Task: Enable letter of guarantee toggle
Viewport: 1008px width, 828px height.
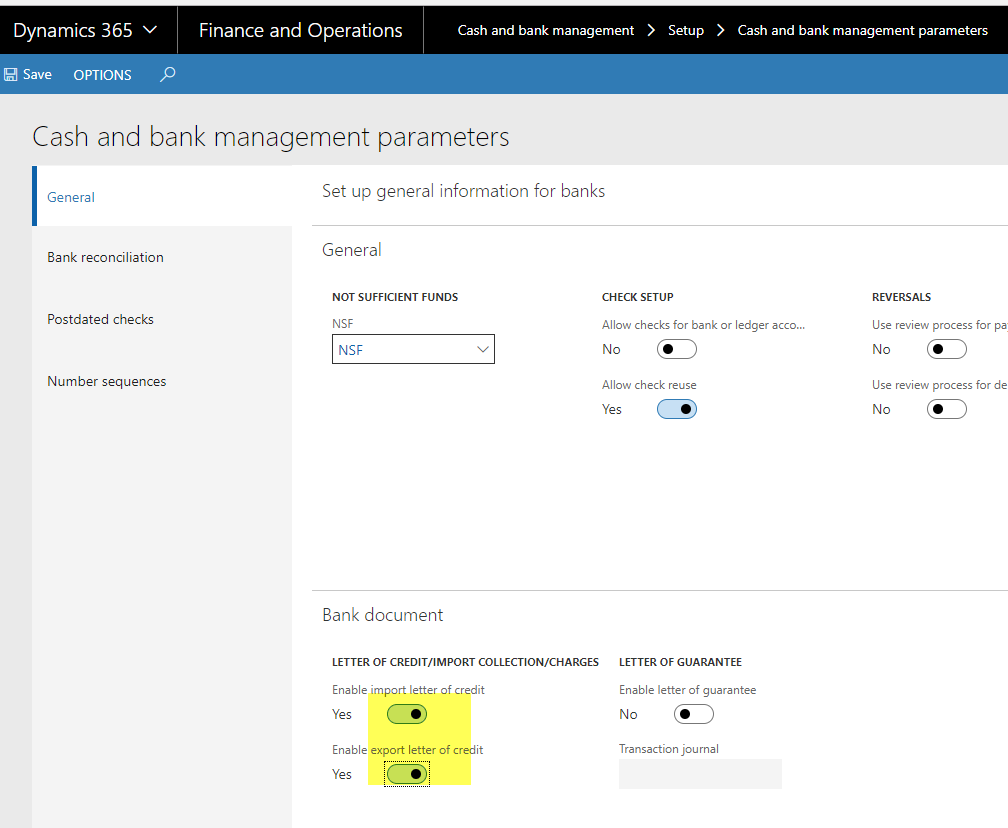Action: point(694,714)
